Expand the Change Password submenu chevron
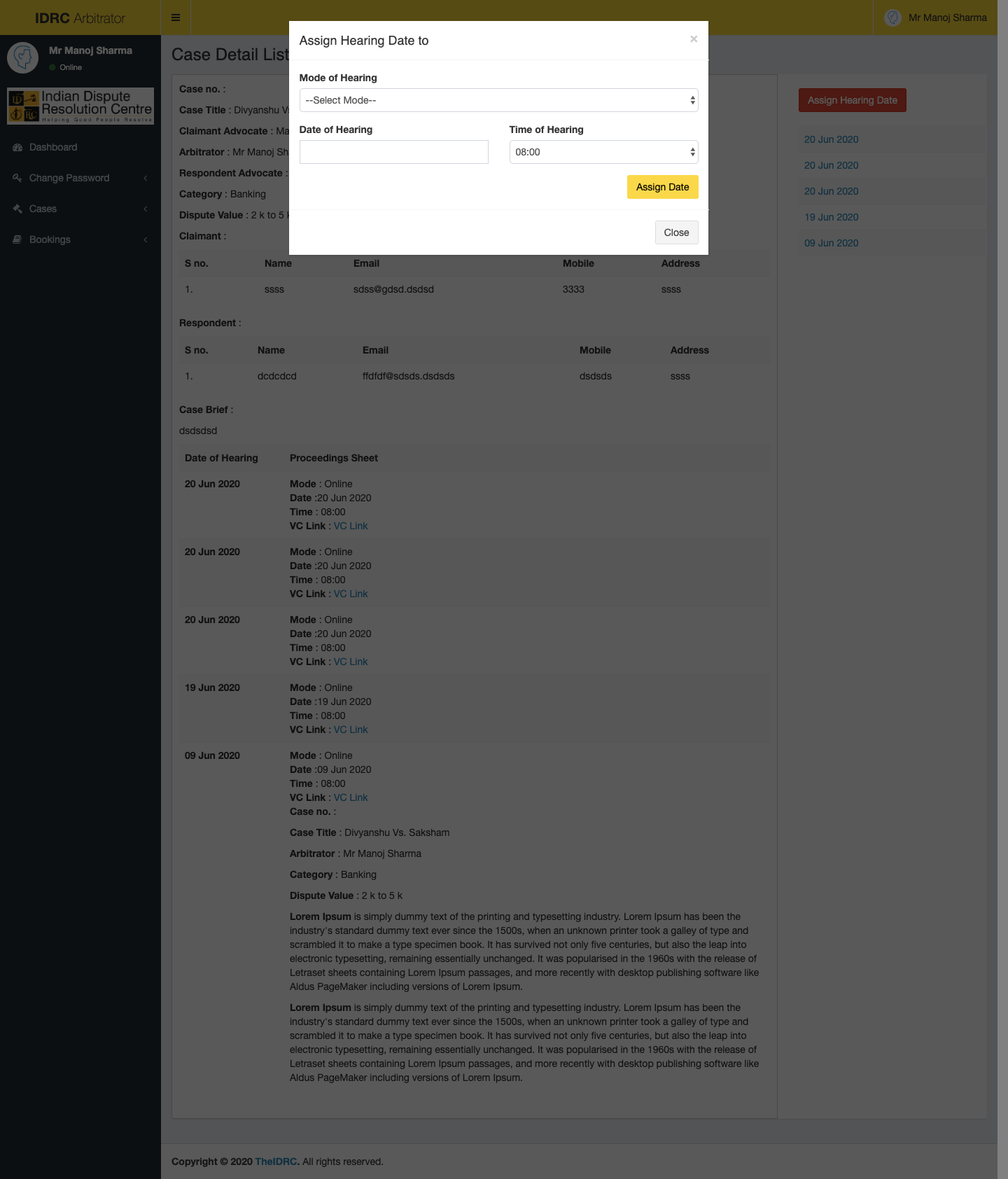1008x1179 pixels. 146,179
